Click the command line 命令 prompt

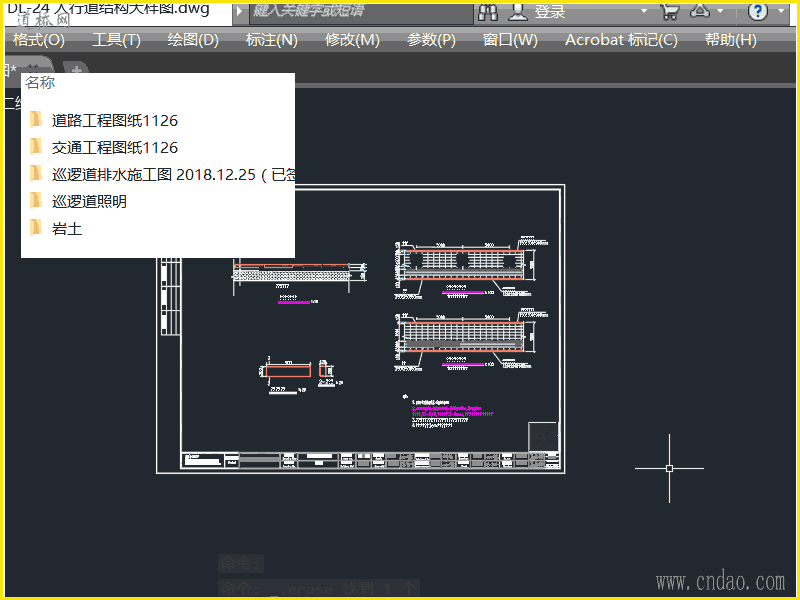[241, 564]
